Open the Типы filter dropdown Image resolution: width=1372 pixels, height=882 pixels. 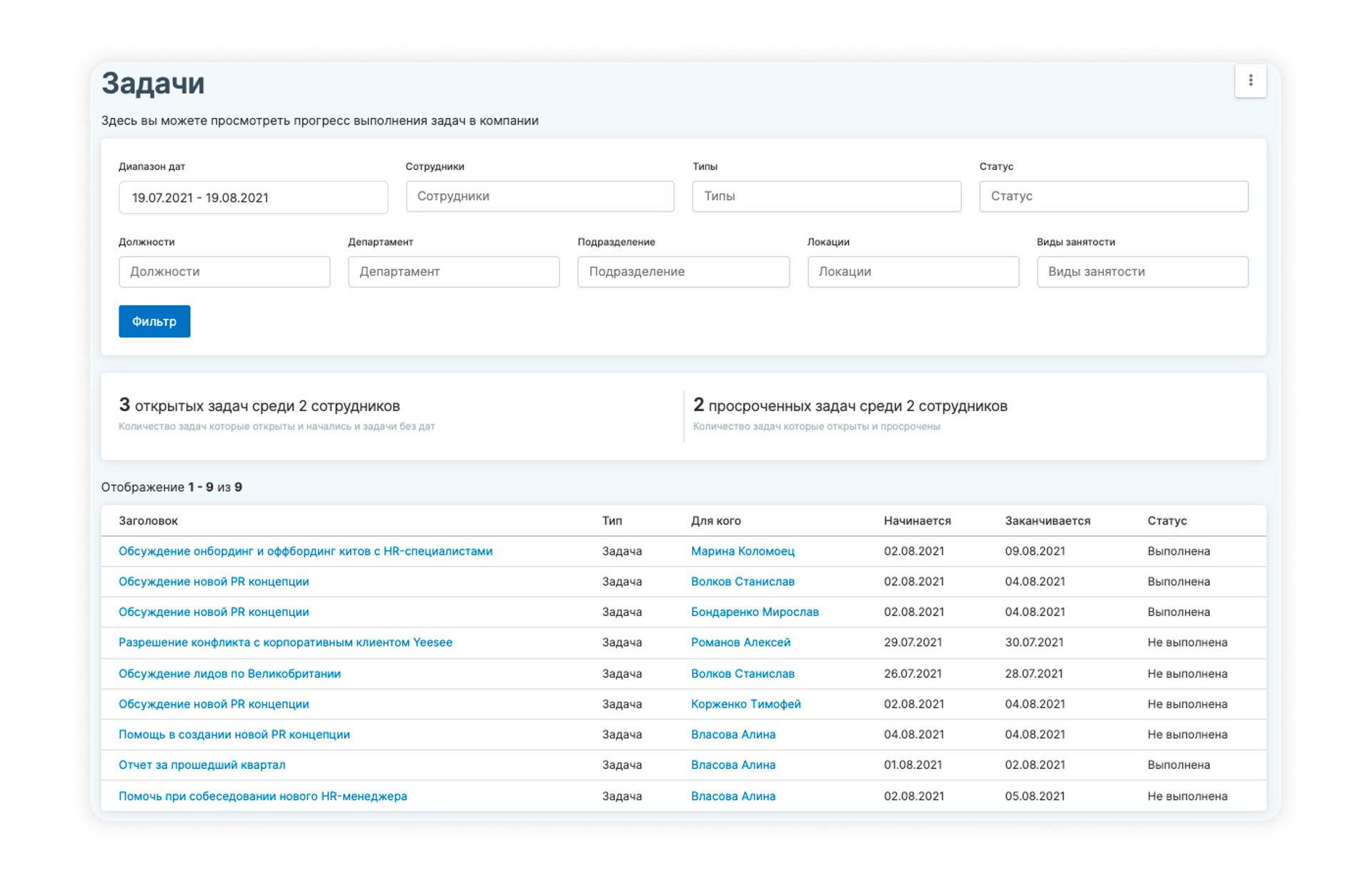point(826,196)
